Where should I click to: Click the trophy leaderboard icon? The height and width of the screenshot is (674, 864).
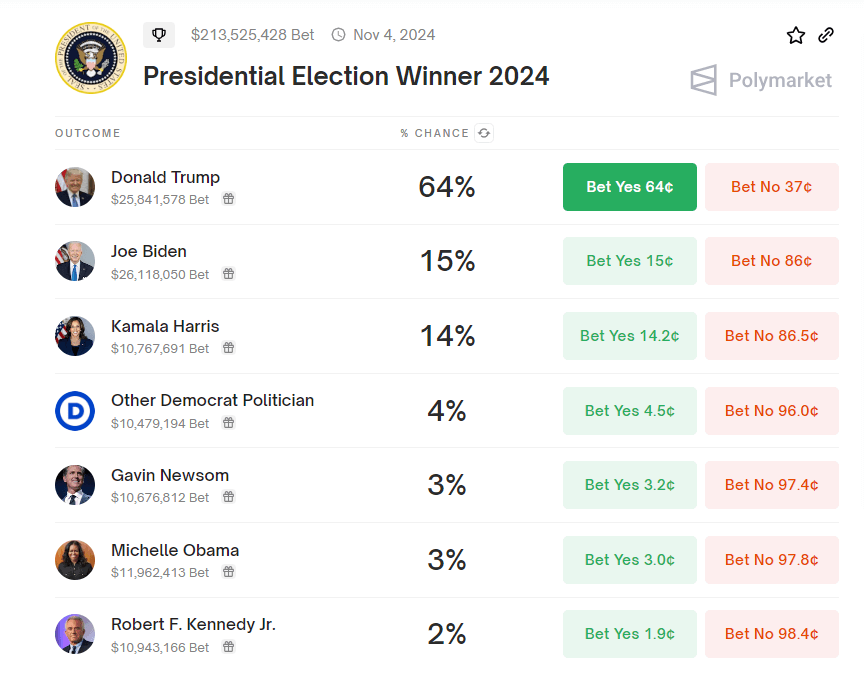[158, 34]
